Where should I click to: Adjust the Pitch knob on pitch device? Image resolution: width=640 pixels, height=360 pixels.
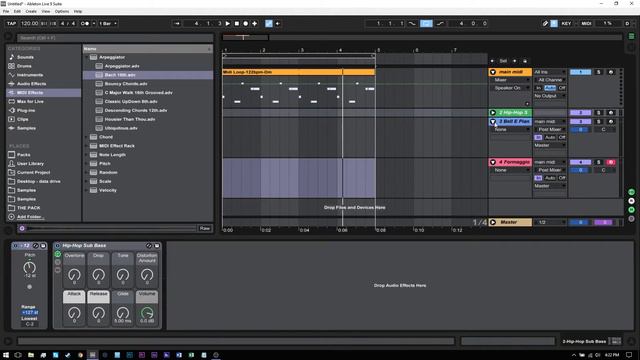29,268
